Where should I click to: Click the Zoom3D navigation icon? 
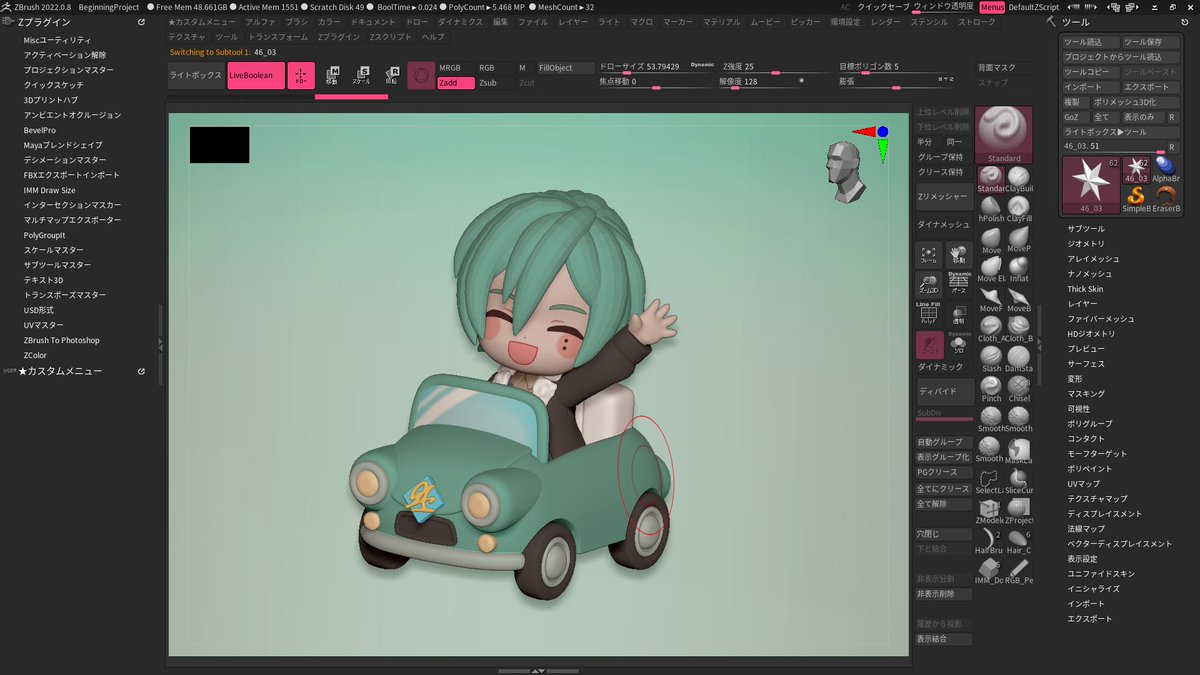tap(929, 284)
